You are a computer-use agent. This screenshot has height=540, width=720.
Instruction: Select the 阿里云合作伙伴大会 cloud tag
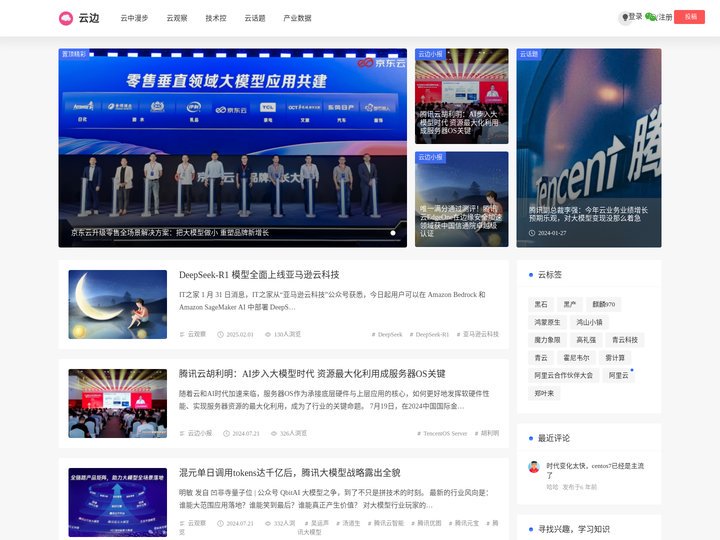(x=563, y=375)
